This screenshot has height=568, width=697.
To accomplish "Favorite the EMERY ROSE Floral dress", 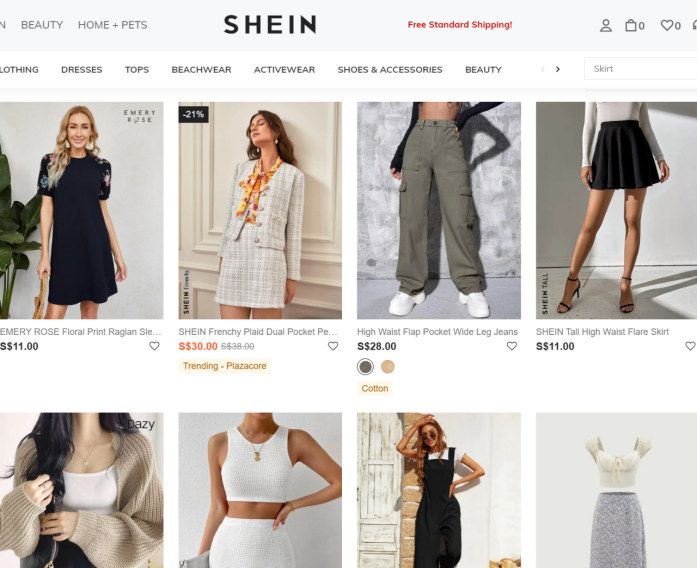I will click(154, 346).
